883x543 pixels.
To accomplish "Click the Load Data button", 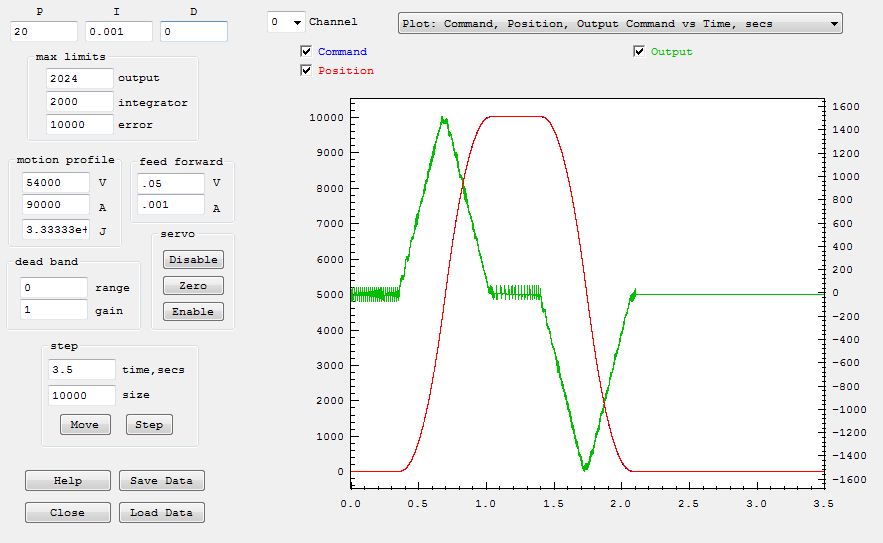I will (x=161, y=512).
